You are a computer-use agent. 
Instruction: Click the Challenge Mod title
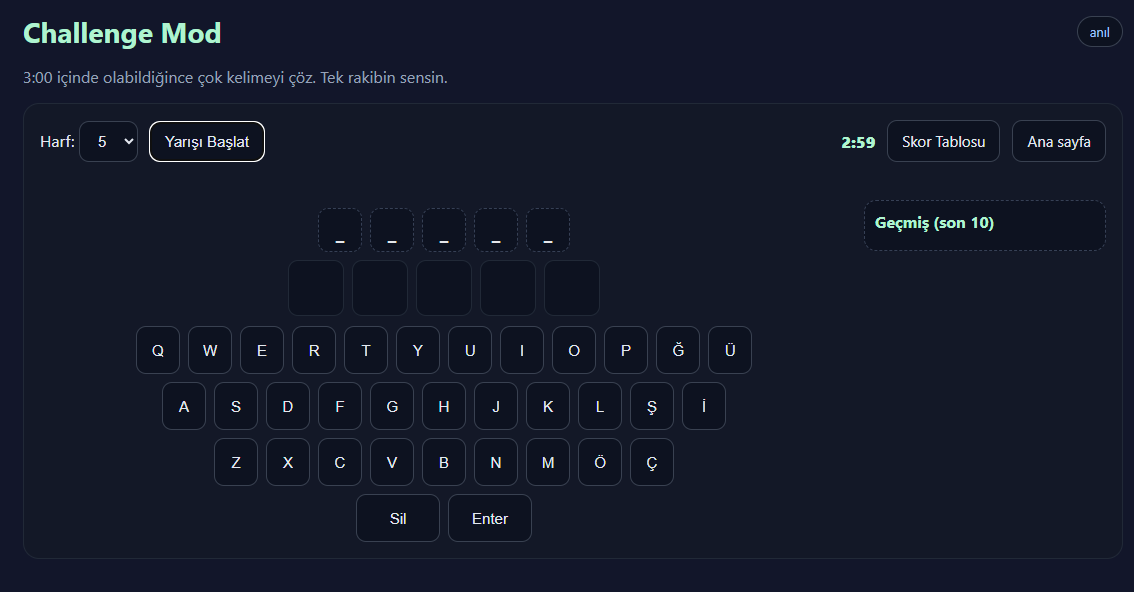122,33
